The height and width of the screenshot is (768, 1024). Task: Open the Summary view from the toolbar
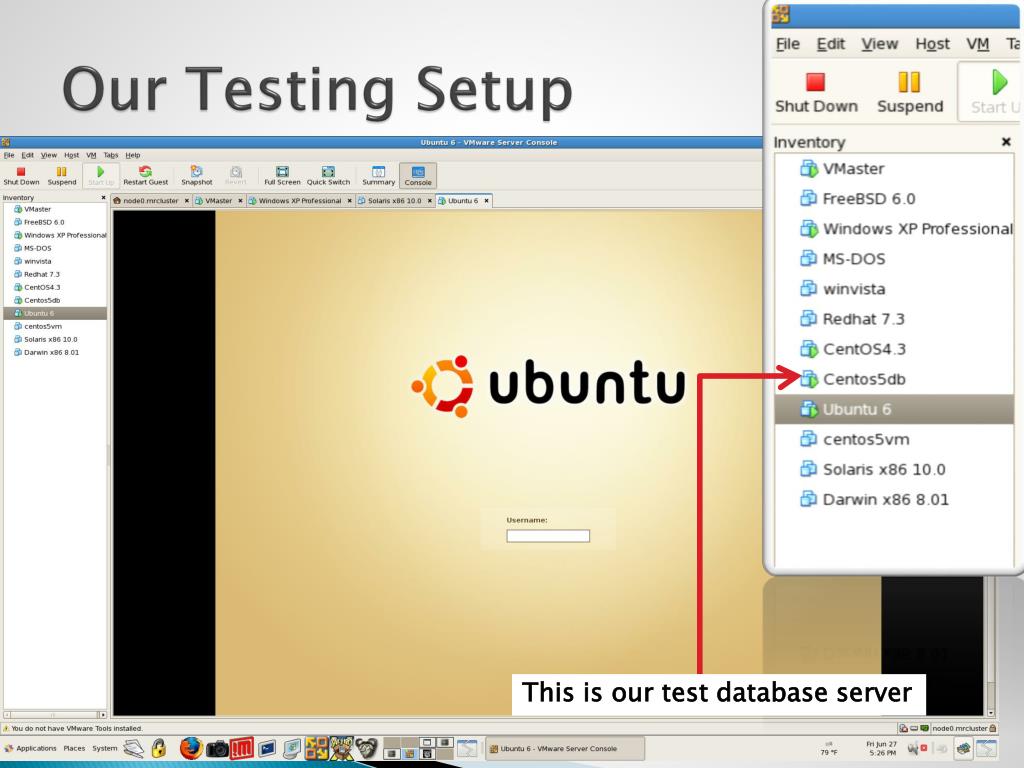tap(379, 176)
